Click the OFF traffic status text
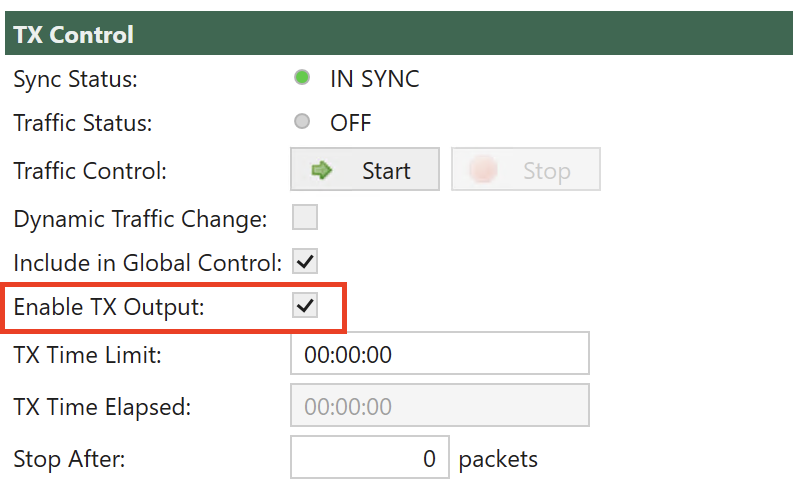Viewport: 804px width, 496px height. click(x=351, y=123)
